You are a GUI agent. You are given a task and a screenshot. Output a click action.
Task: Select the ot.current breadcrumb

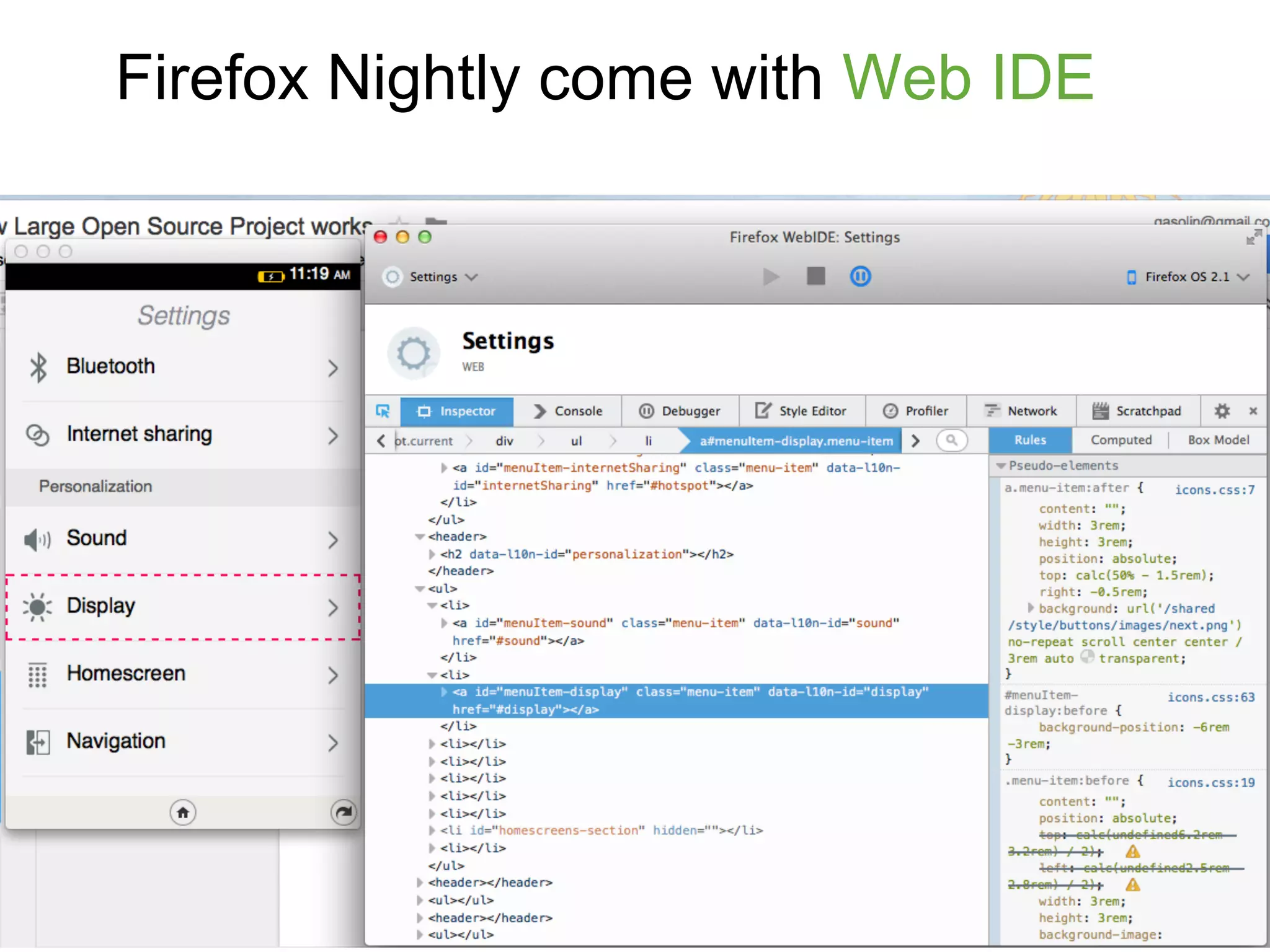click(424, 441)
